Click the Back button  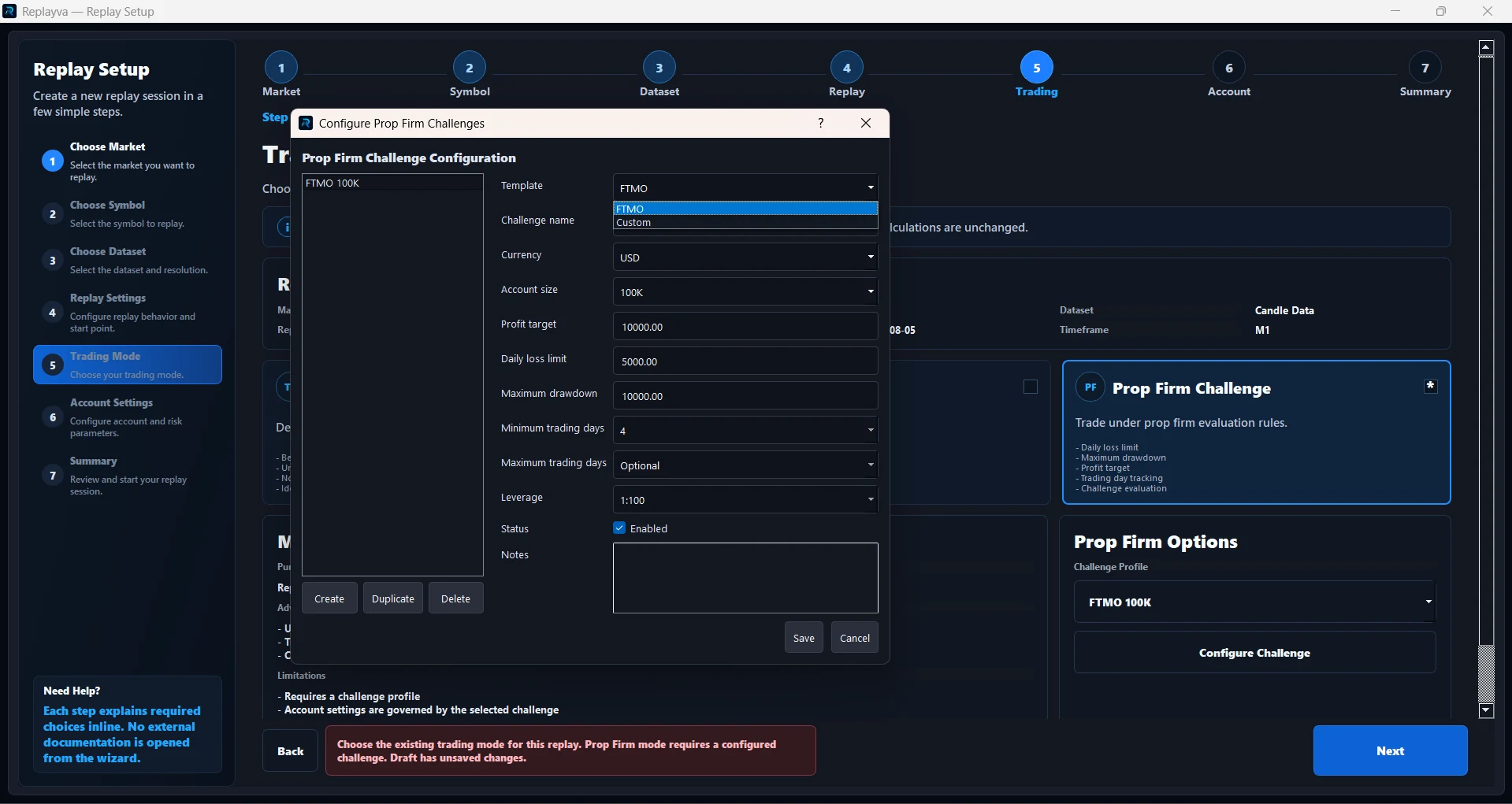pyautogui.click(x=290, y=750)
